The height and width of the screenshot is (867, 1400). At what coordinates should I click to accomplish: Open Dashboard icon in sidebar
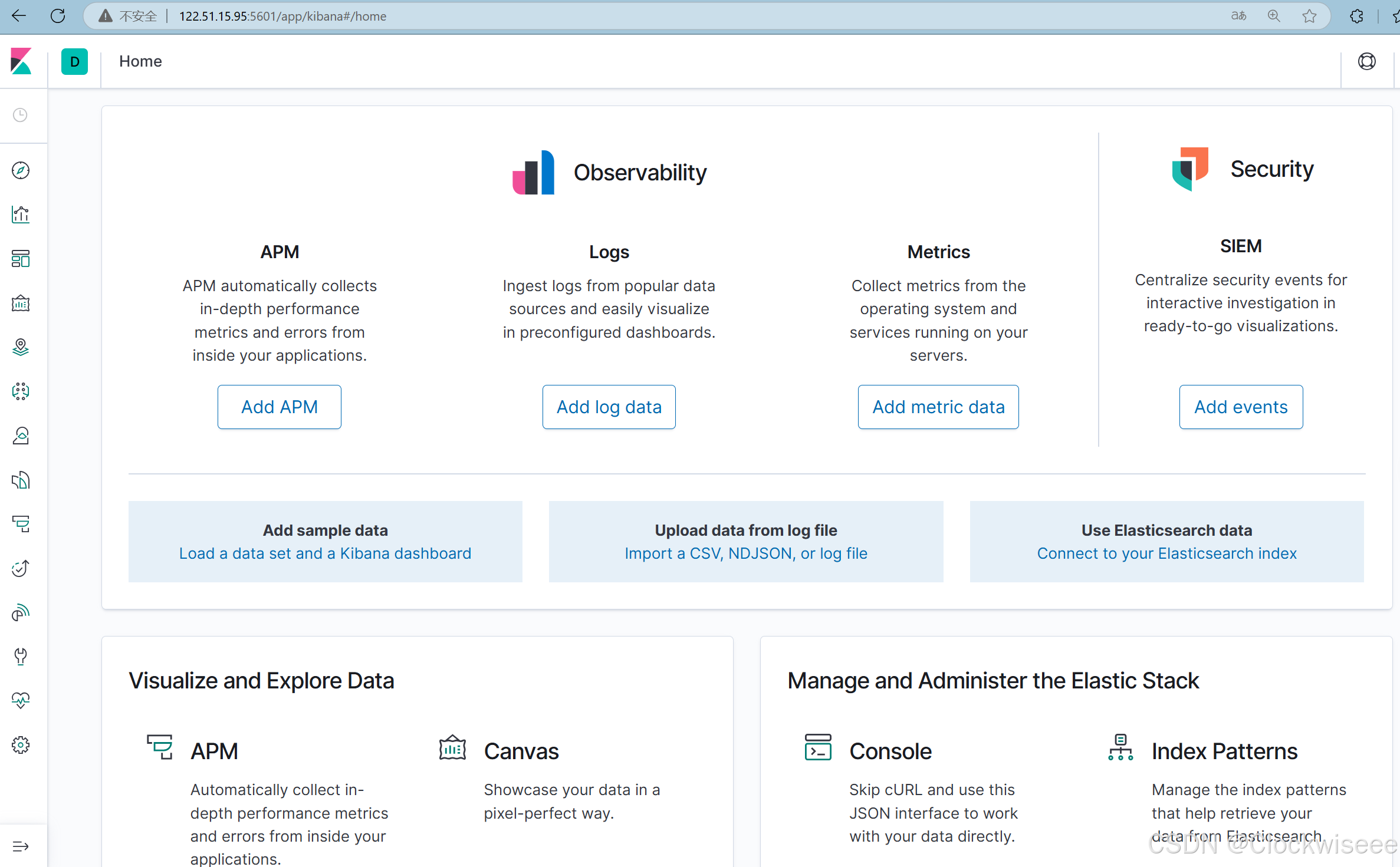tap(21, 259)
